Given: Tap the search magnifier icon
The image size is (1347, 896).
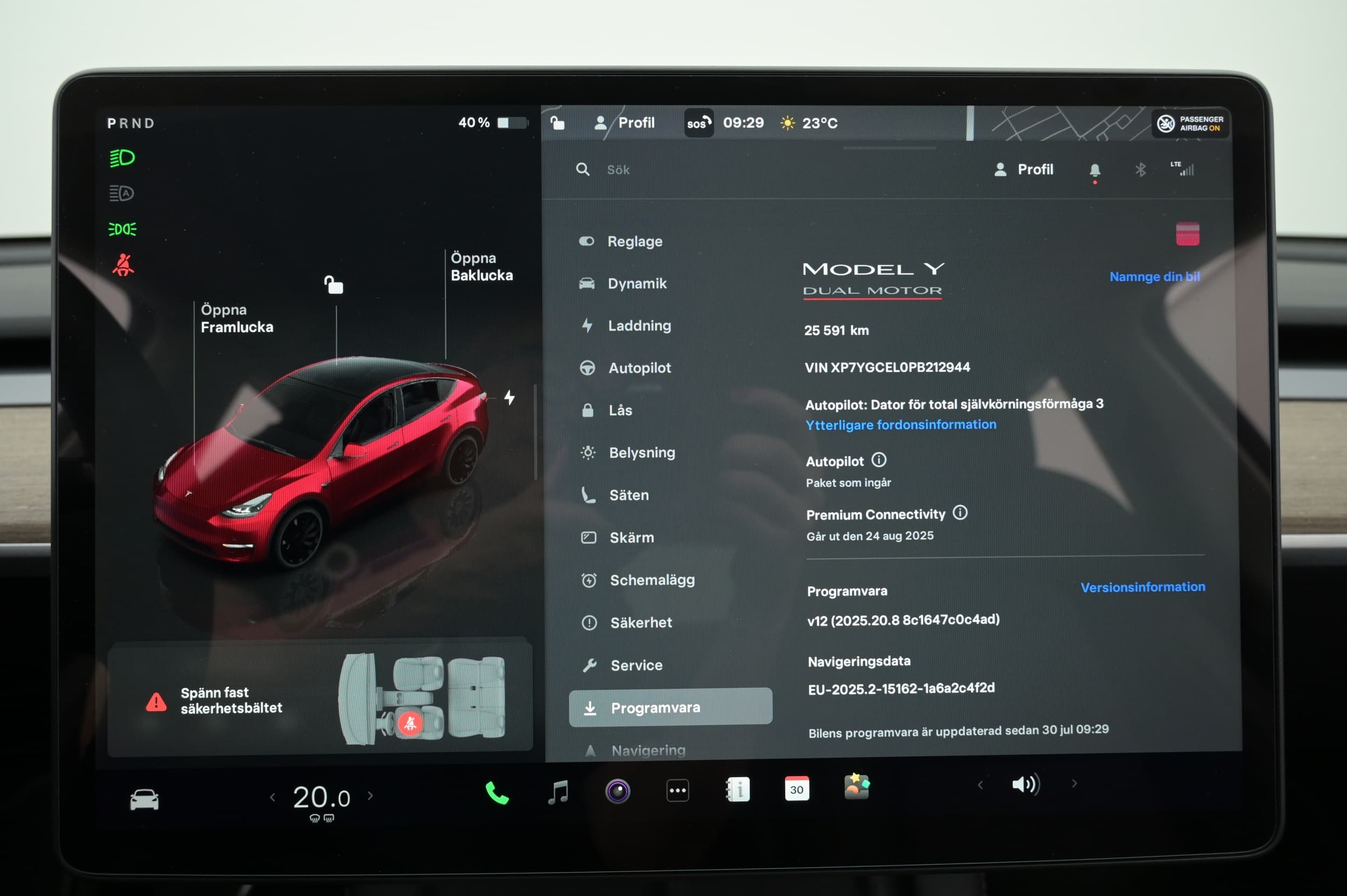Looking at the screenshot, I should click(582, 169).
